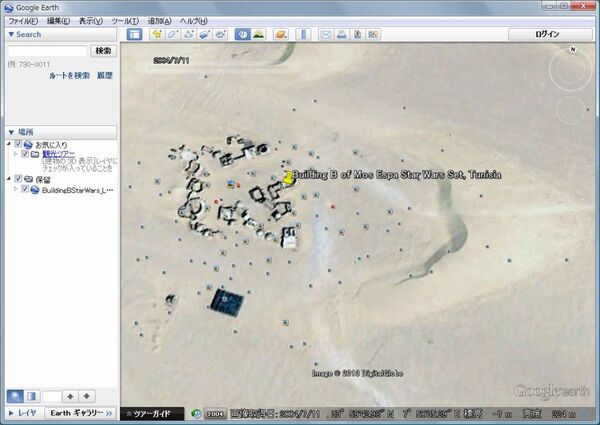This screenshot has height=425, width=600.
Task: Open the ファイル(F) menu
Action: pos(23,21)
